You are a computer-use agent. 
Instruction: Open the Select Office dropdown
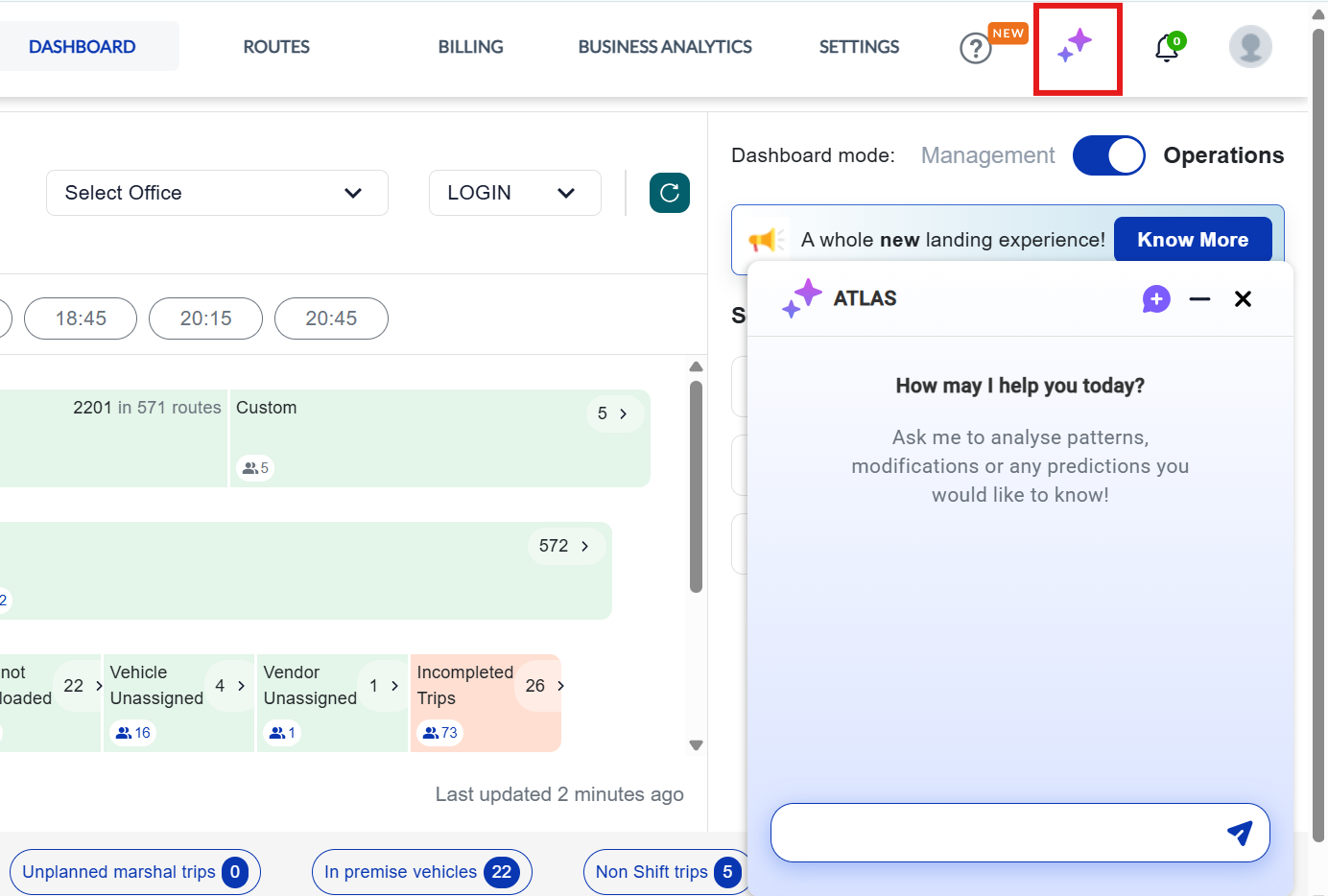click(217, 193)
